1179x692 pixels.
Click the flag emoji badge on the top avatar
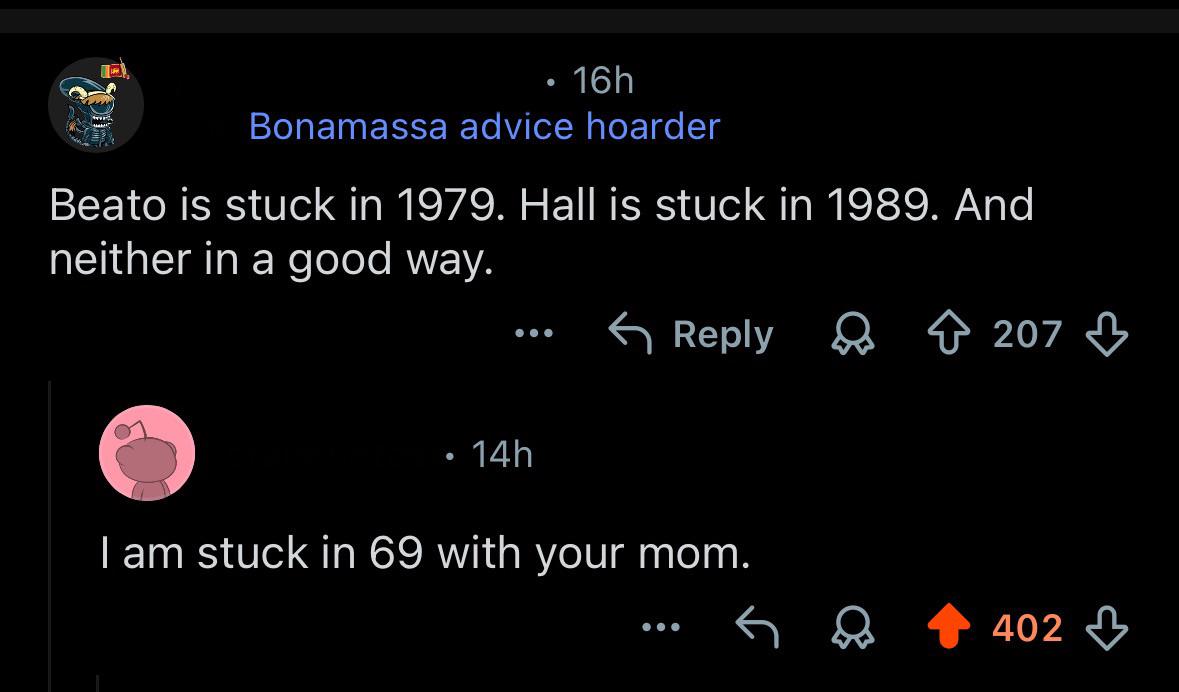(x=114, y=68)
